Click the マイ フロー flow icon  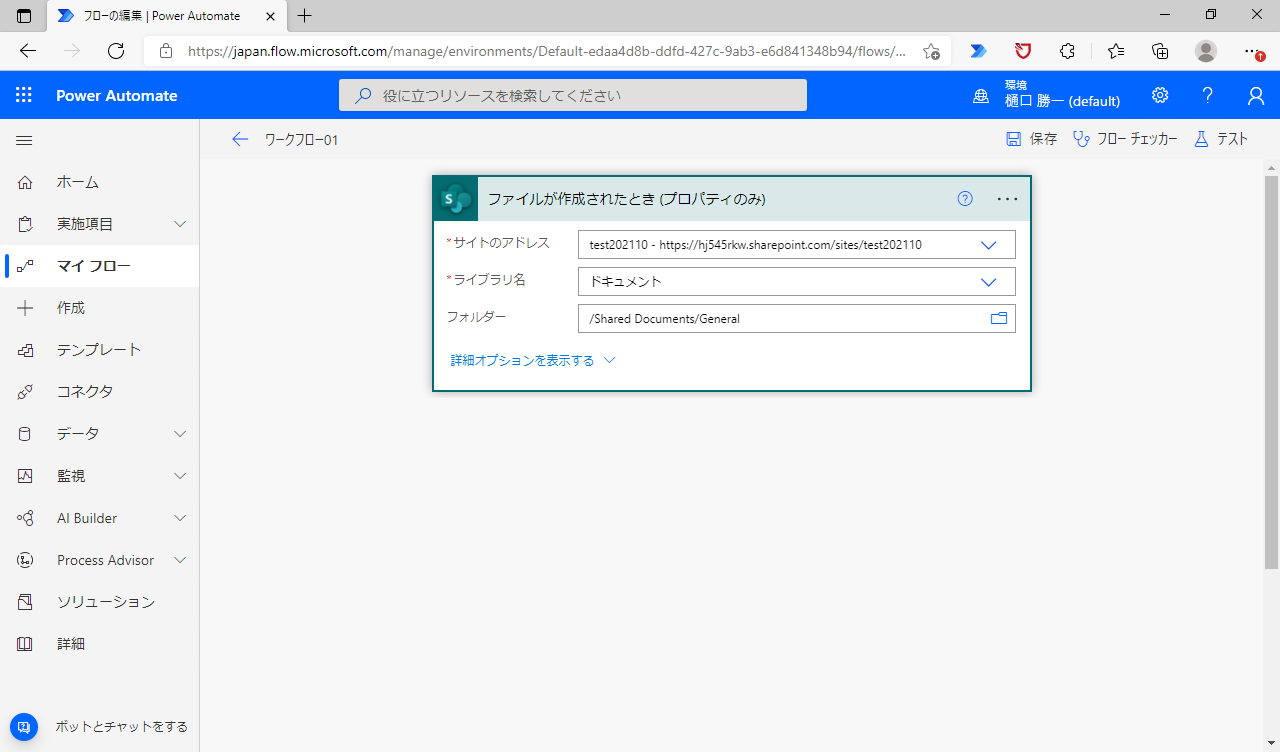click(25, 266)
